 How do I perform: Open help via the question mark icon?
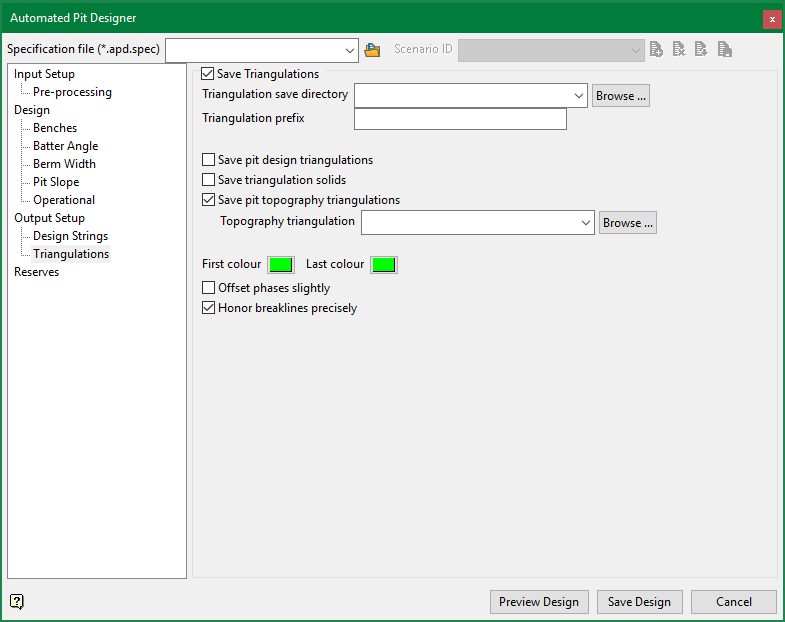(17, 601)
